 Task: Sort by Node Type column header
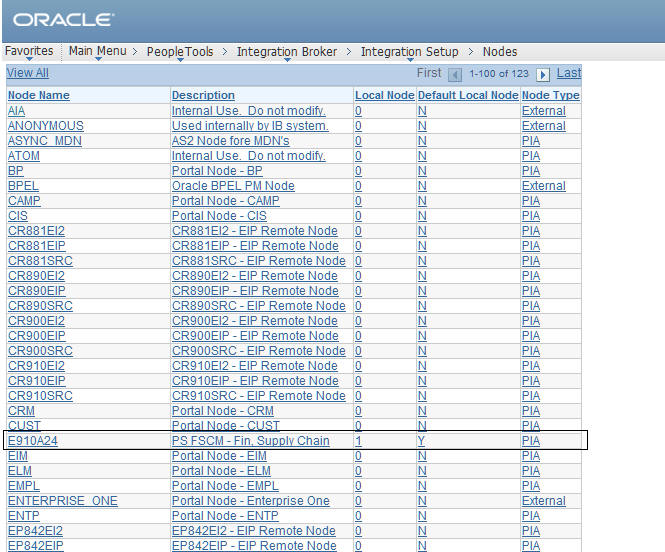coord(550,95)
